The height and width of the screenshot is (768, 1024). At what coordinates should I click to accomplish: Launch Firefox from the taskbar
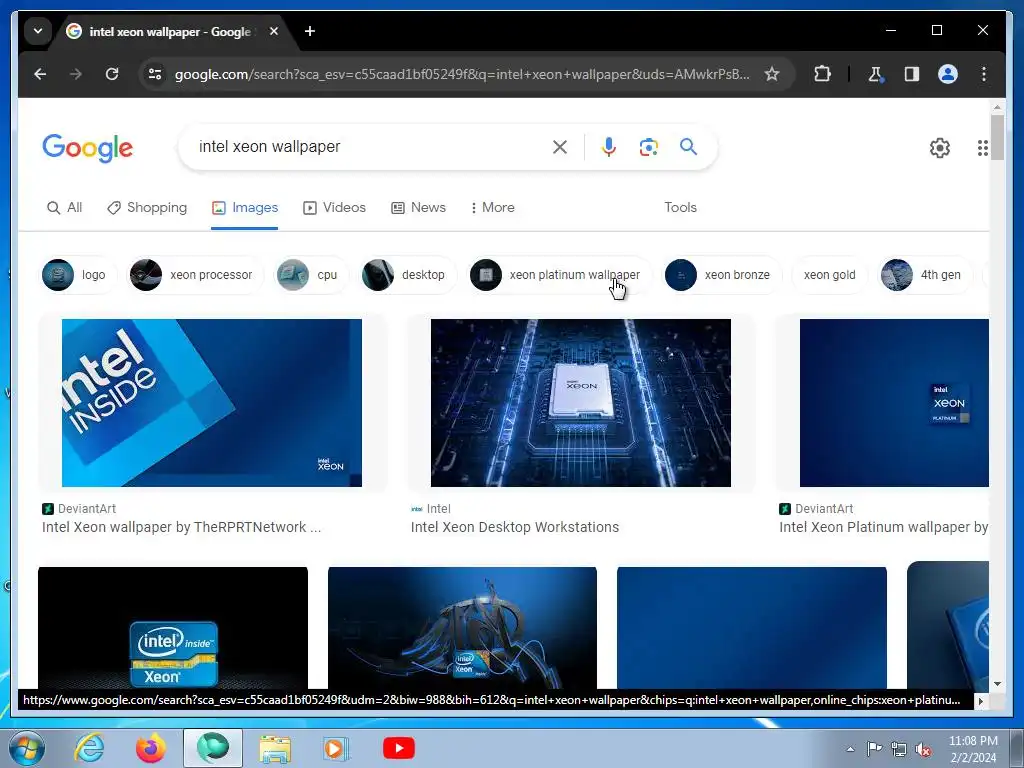150,748
